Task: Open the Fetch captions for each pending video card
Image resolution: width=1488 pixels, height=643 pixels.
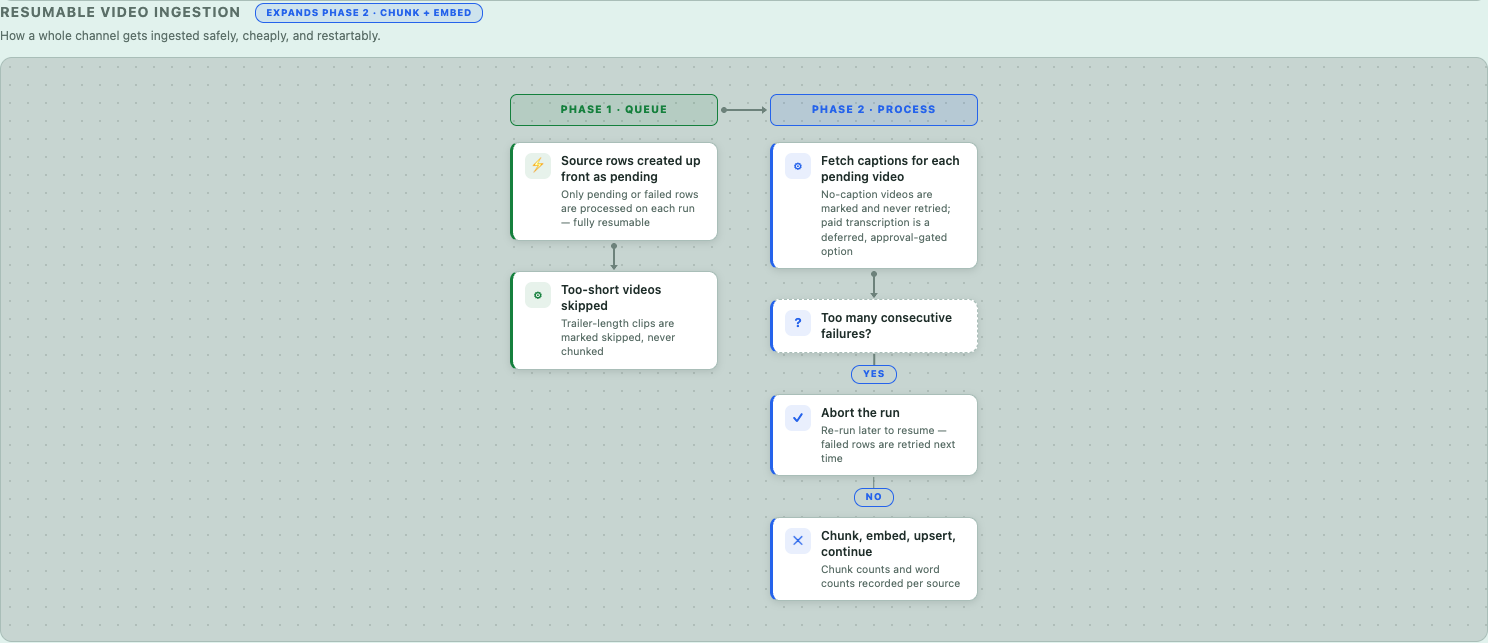Action: coord(874,205)
